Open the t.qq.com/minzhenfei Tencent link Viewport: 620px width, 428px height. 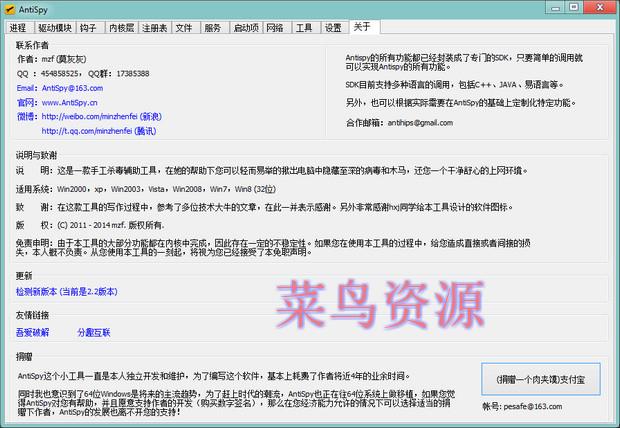click(x=99, y=131)
